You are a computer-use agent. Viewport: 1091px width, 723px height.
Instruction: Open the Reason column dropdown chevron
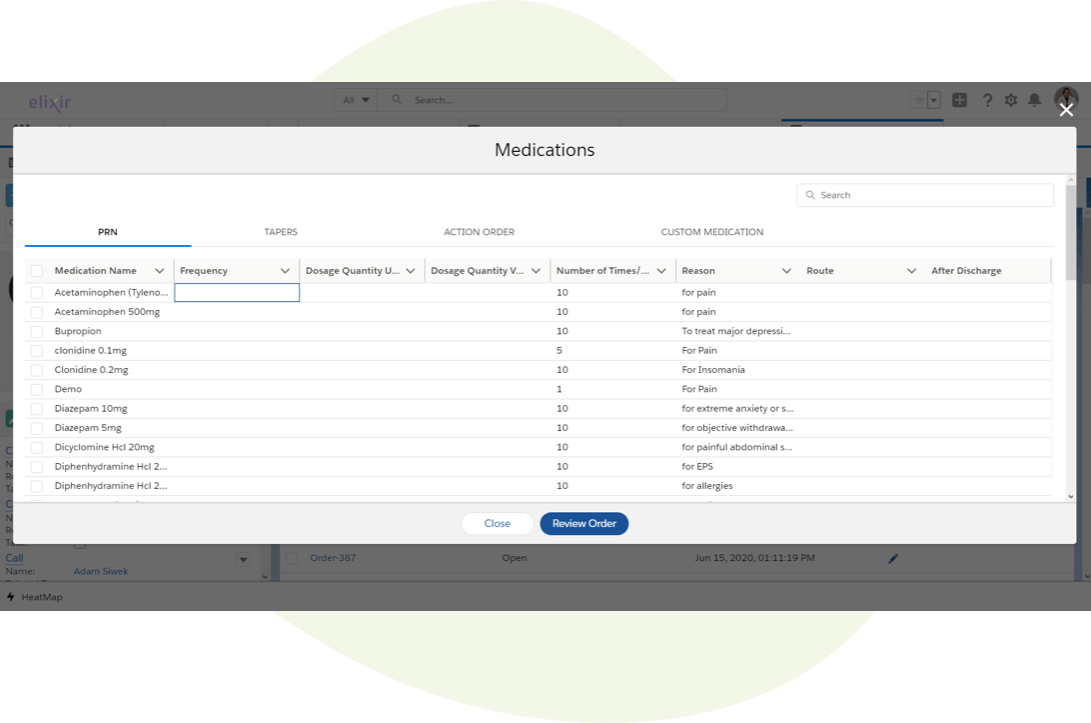[x=786, y=271]
